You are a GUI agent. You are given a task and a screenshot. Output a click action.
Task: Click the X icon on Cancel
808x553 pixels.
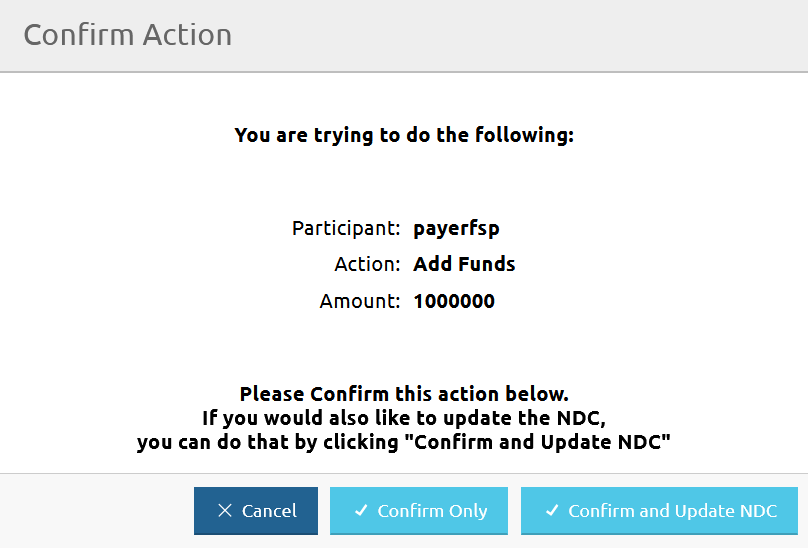[225, 511]
